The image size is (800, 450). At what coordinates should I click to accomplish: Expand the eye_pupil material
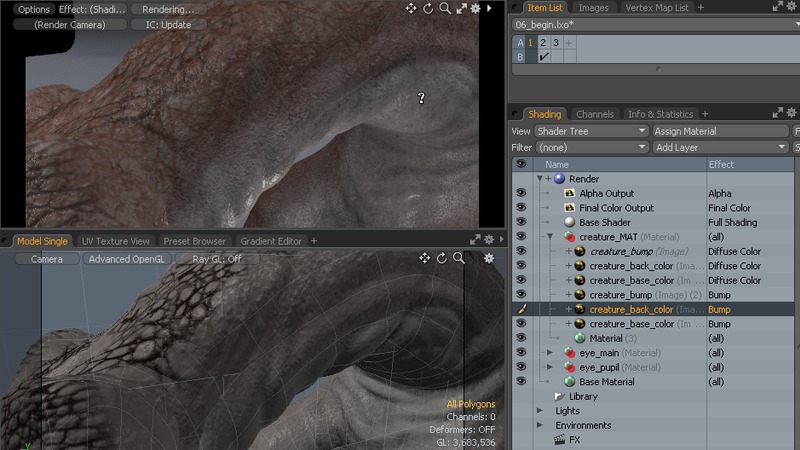pyautogui.click(x=550, y=367)
